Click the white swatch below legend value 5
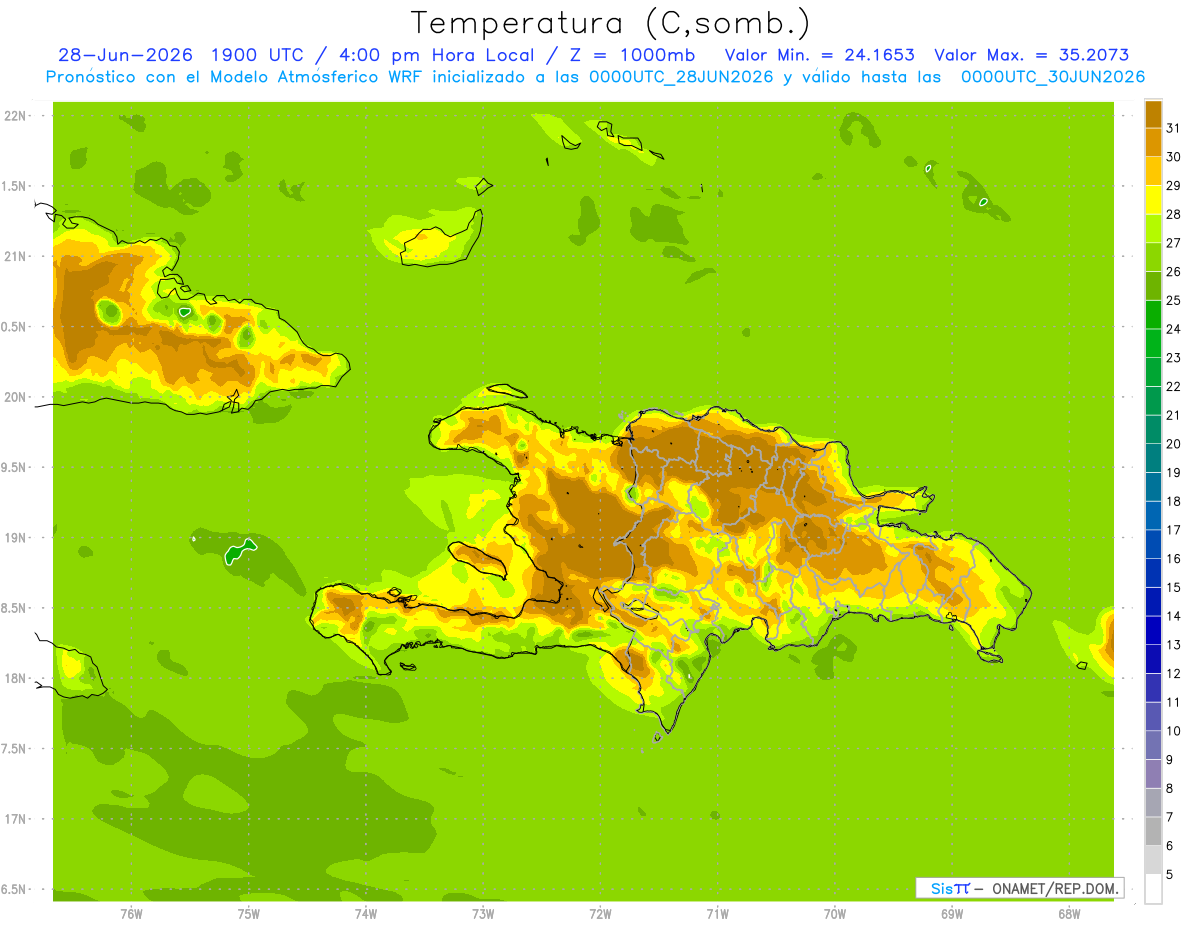The width and height of the screenshot is (1200, 927). pyautogui.click(x=1153, y=889)
